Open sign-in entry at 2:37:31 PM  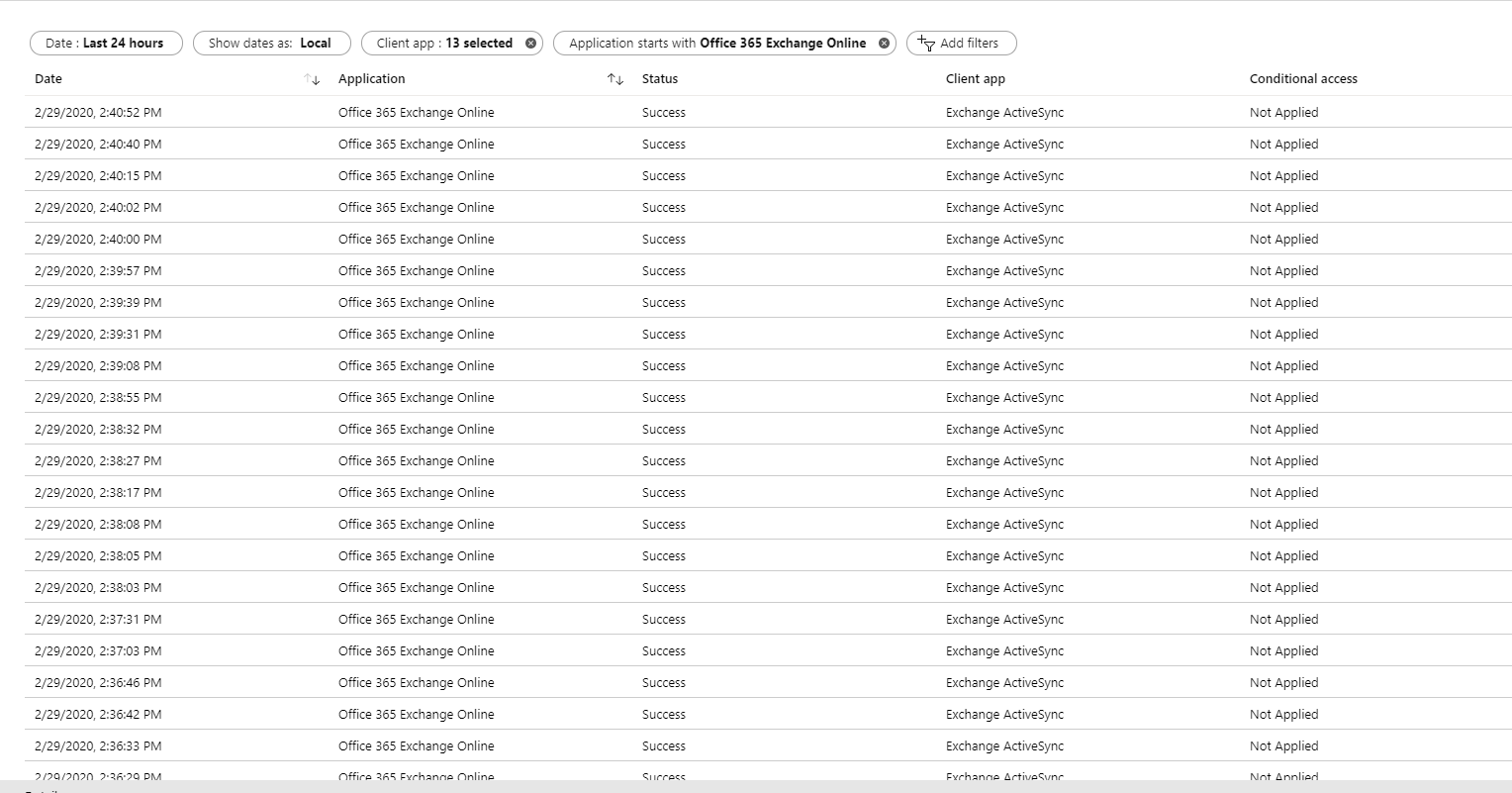coord(768,619)
